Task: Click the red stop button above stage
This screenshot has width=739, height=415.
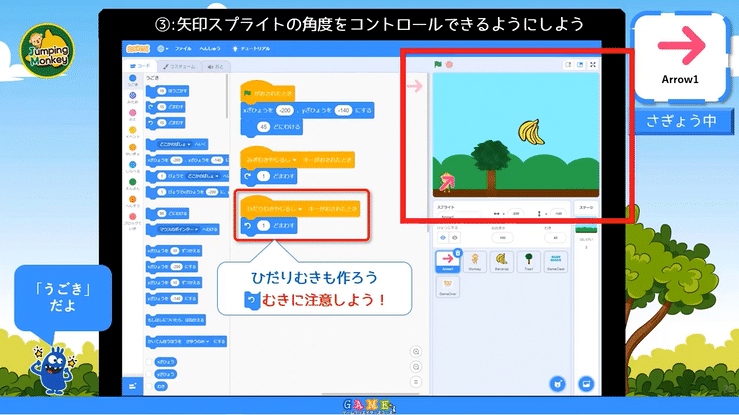Action: [449, 65]
